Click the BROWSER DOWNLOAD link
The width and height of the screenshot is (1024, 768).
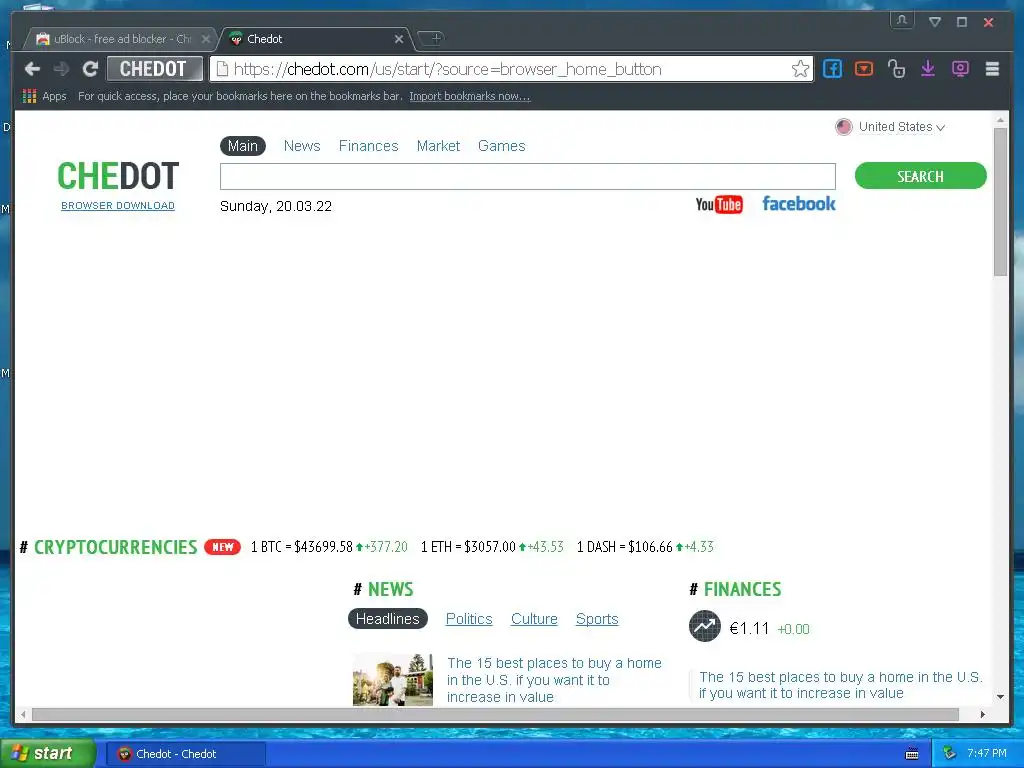coord(118,206)
